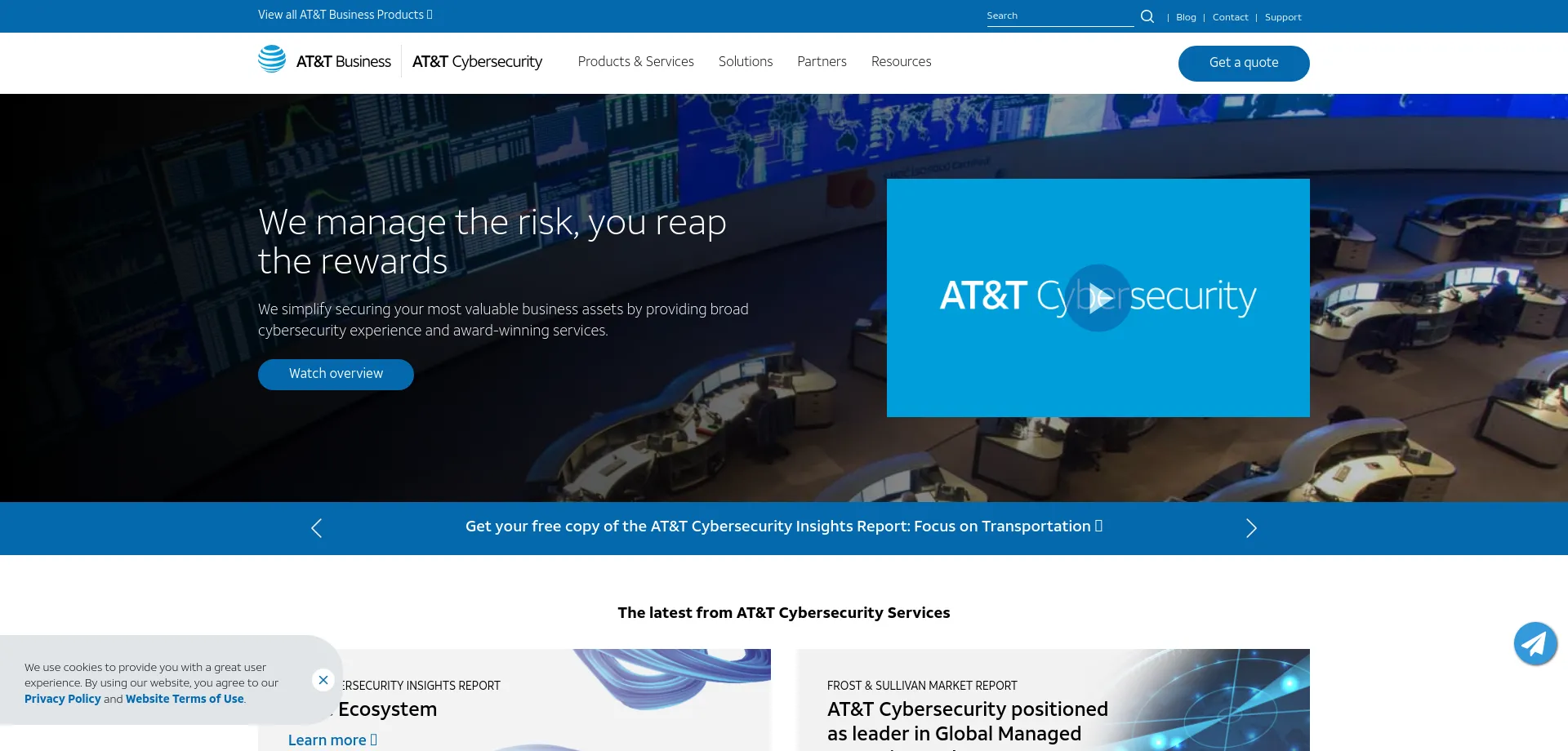Click AT&T Business brand text
This screenshot has height=751, width=1568.
click(x=344, y=62)
